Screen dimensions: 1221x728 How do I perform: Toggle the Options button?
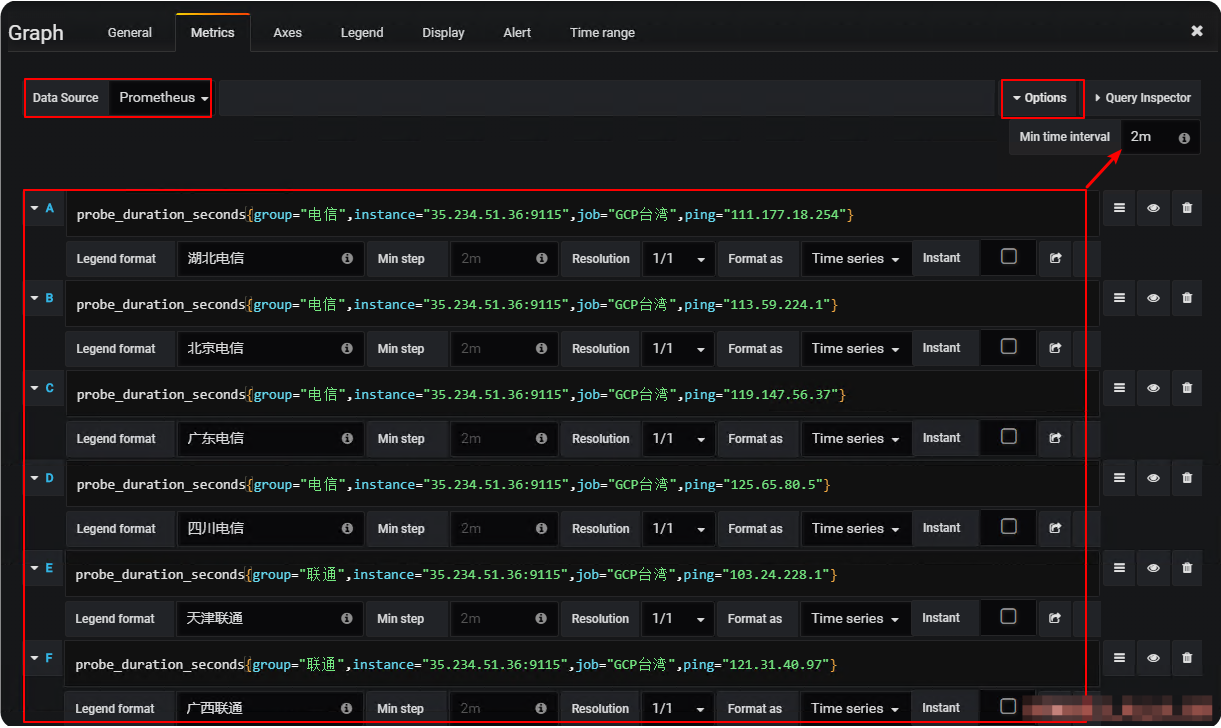(1040, 98)
